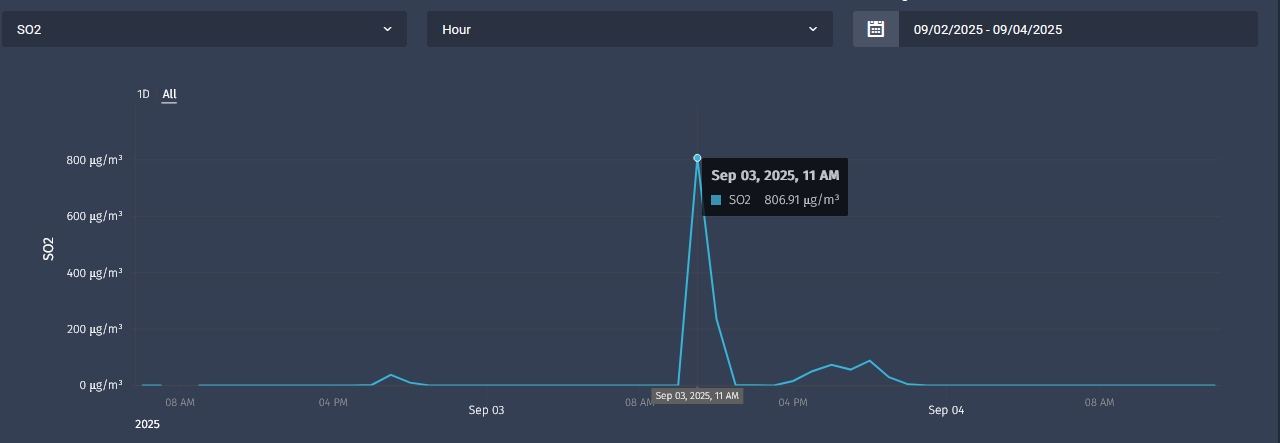
Task: Click the tooltip title Sep 03, 2025, 11 AM
Action: click(x=775, y=175)
